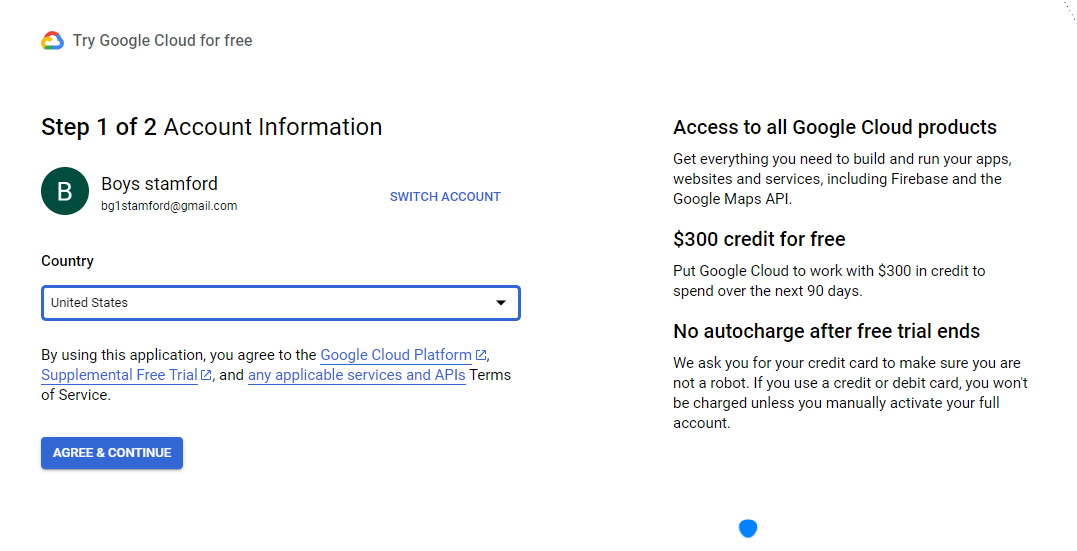1077x551 pixels.
Task: Open the United States country selector
Action: tap(280, 303)
